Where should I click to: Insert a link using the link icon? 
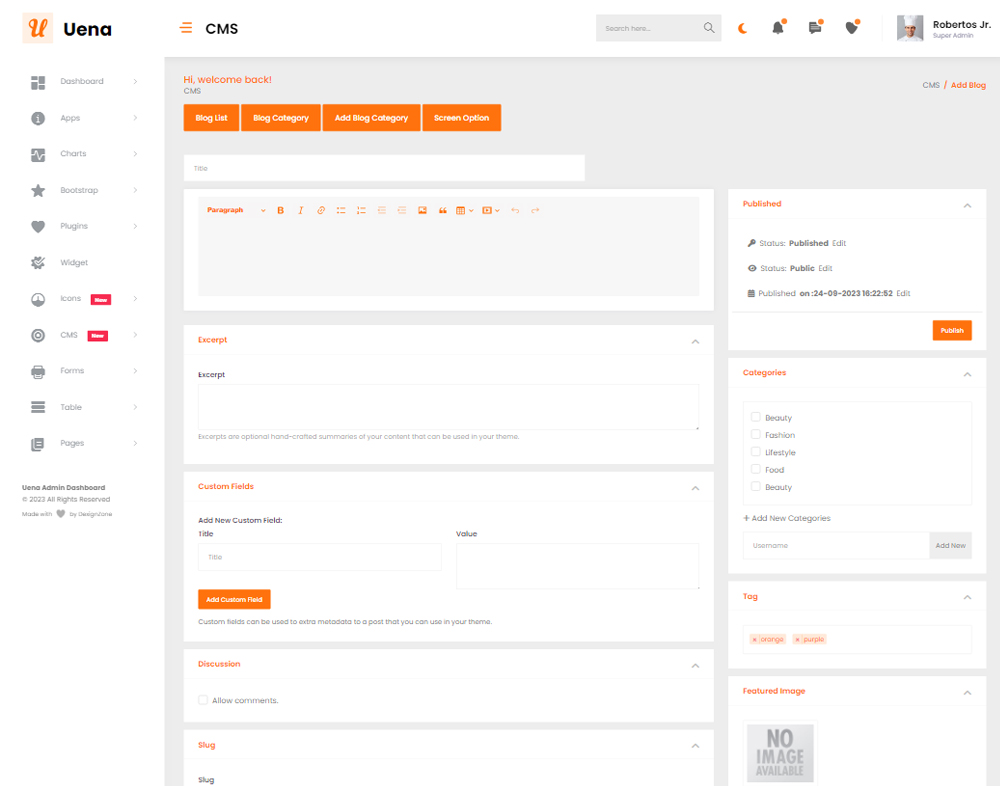click(x=321, y=210)
